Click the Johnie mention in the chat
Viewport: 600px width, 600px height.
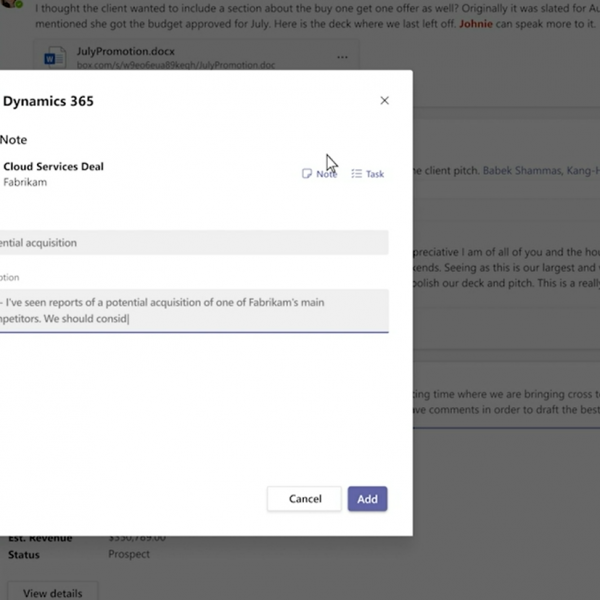[476, 24]
